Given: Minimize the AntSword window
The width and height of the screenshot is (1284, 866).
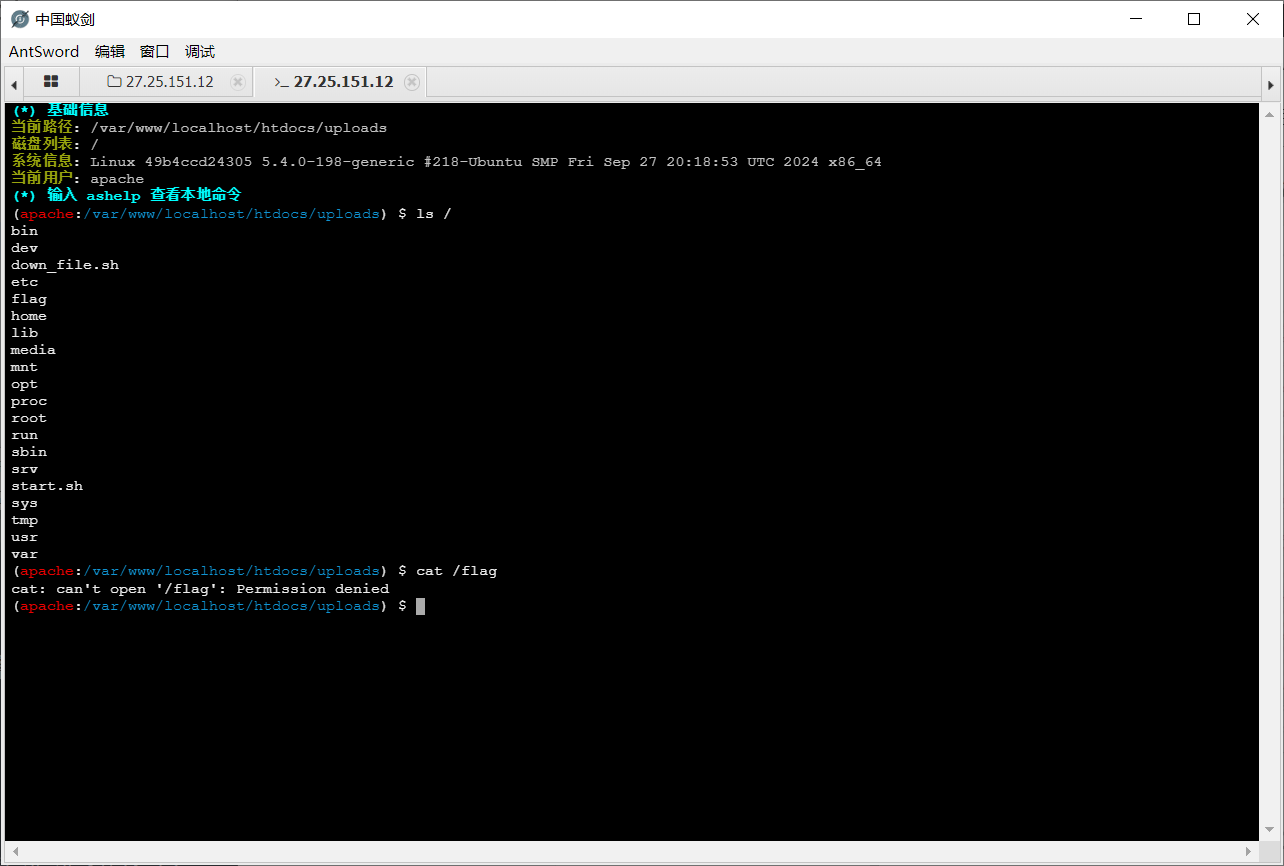Looking at the screenshot, I should tap(1135, 19).
